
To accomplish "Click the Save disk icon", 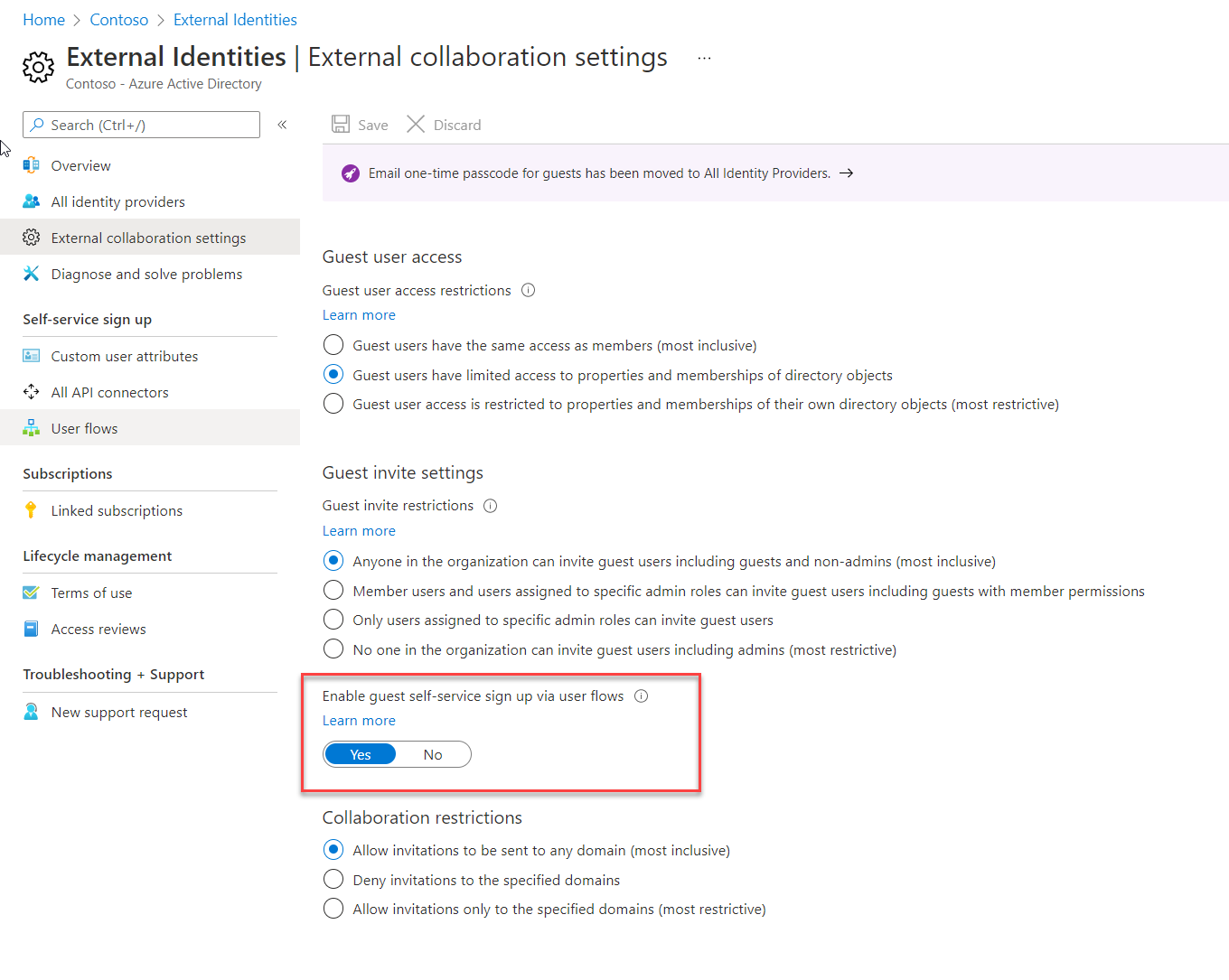I will 341,125.
